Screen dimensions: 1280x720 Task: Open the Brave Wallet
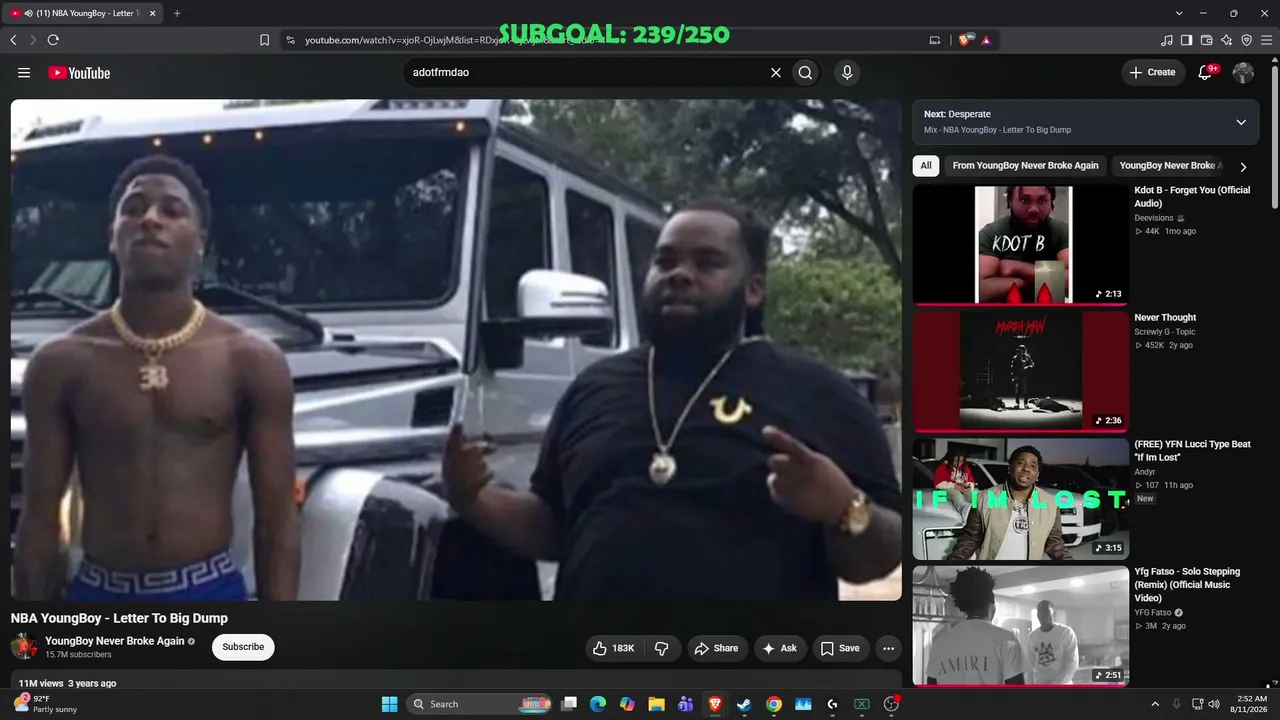[1207, 40]
